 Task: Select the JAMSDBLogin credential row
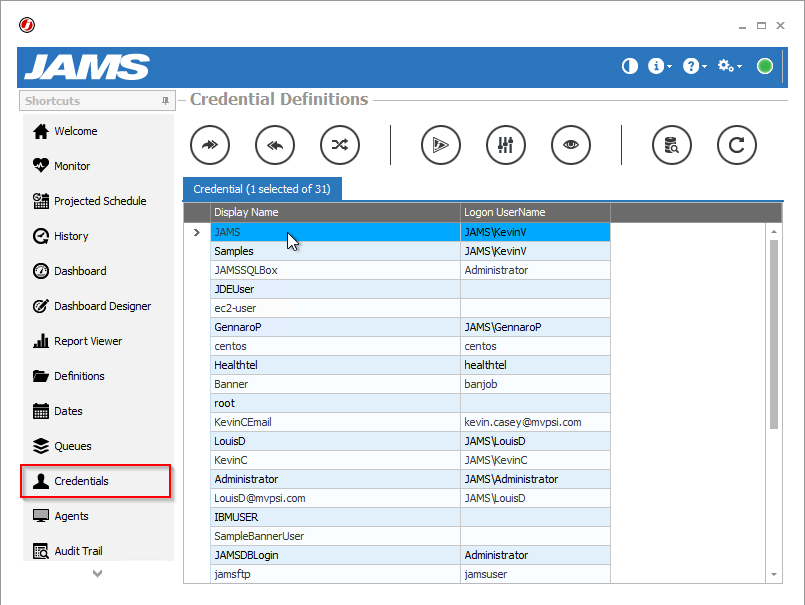410,555
